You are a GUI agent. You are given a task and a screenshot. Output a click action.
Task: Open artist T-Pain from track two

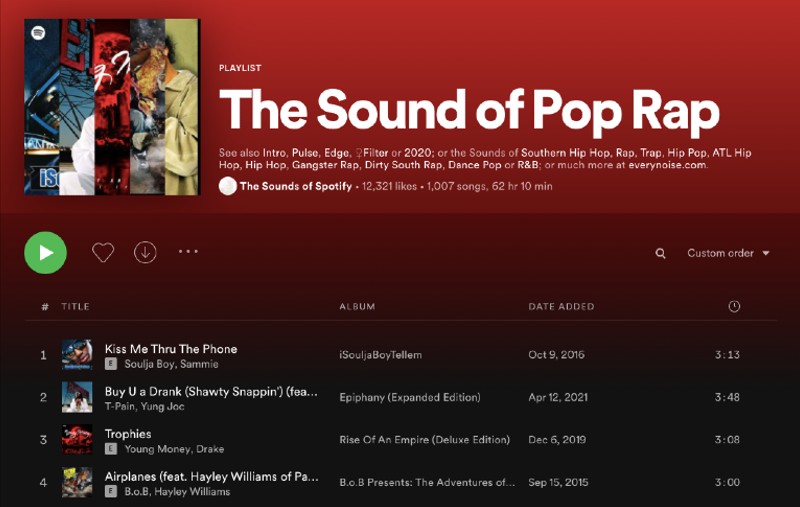pyautogui.click(x=120, y=407)
